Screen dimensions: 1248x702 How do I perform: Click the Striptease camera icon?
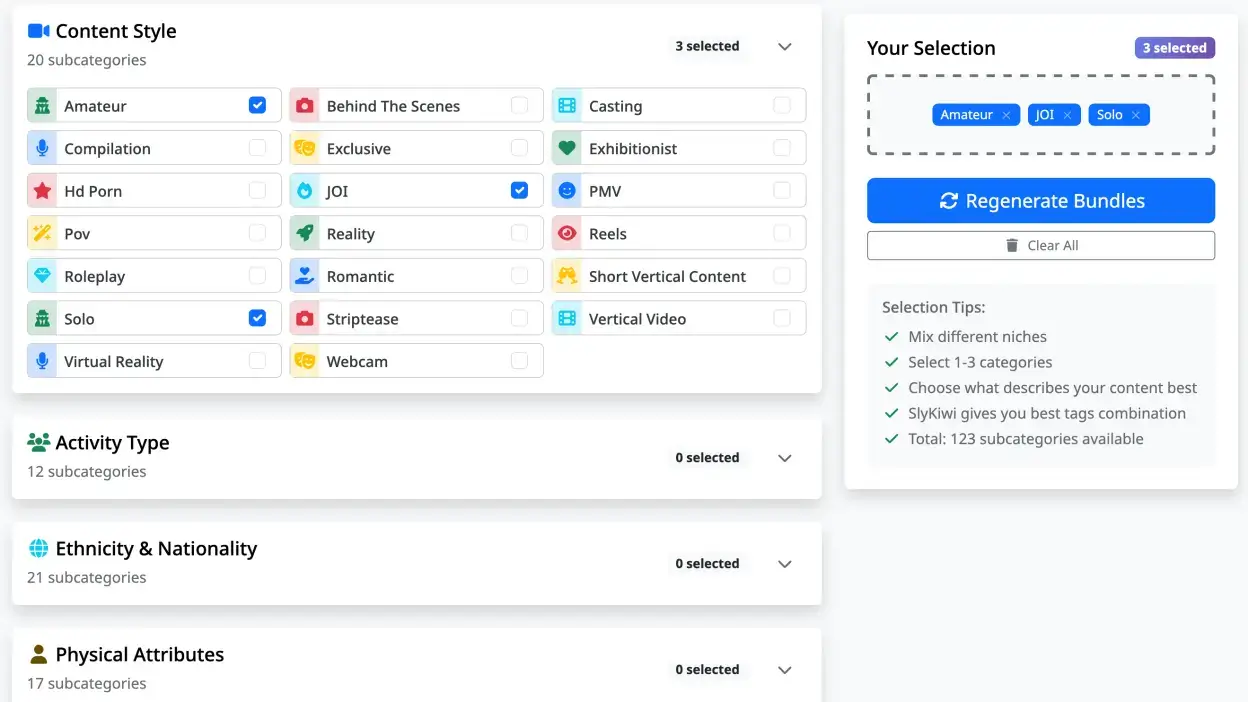[x=304, y=318]
